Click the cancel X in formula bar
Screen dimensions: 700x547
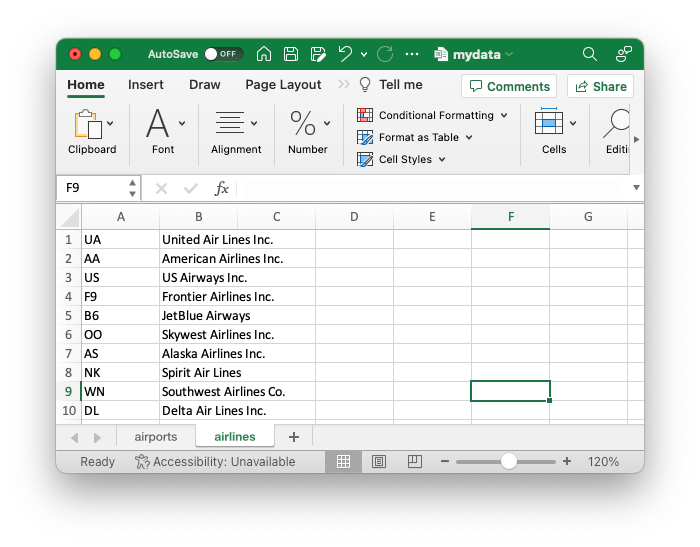(161, 189)
